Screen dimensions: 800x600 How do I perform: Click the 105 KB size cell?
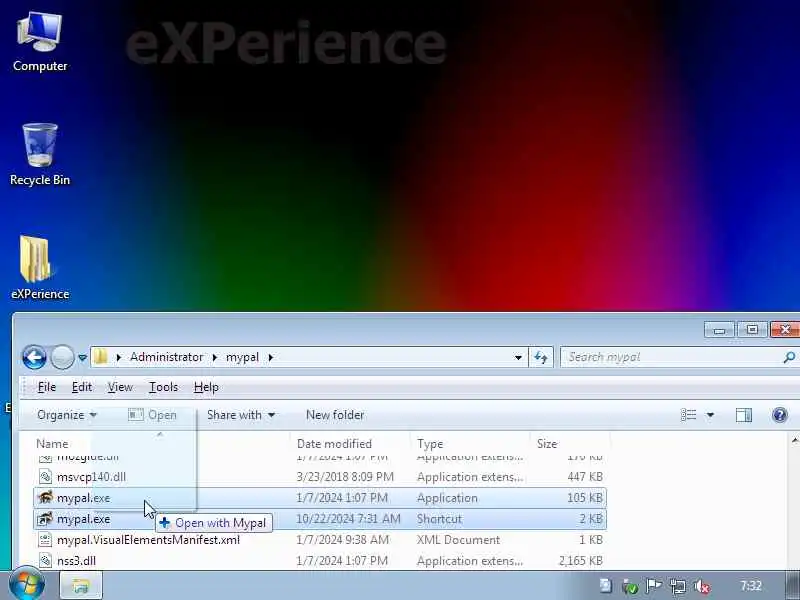(x=585, y=498)
